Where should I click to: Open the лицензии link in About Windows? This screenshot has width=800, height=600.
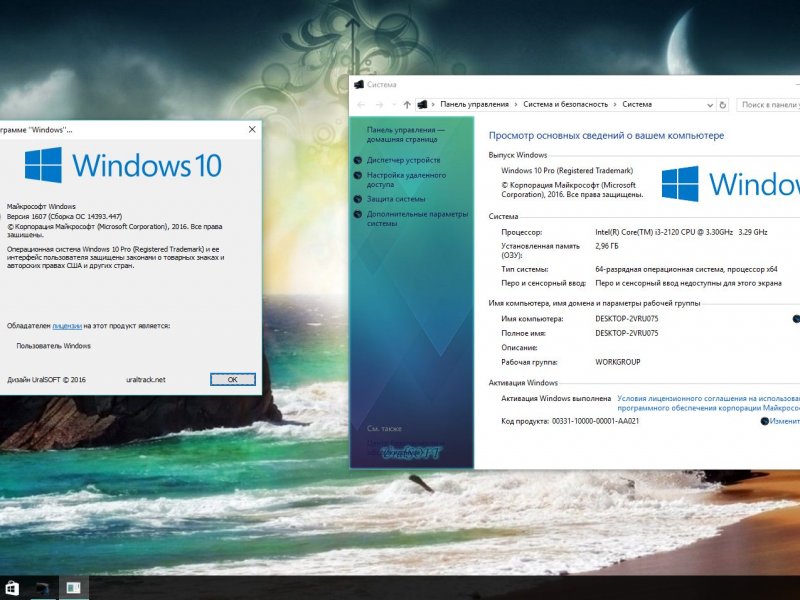67,326
